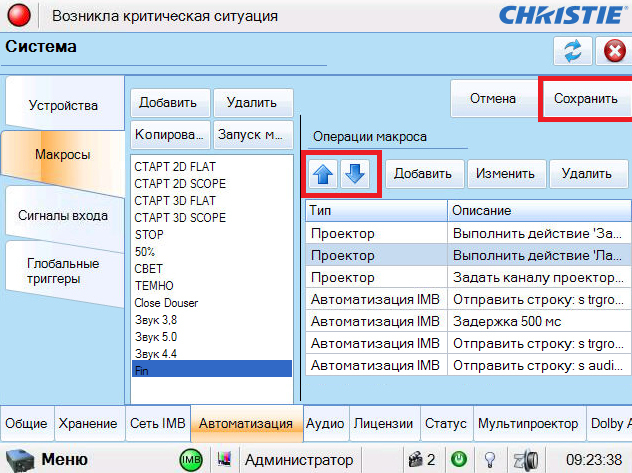Screen dimensions: 632x473
Task: Switch to the Хранение tab
Action: click(x=88, y=423)
